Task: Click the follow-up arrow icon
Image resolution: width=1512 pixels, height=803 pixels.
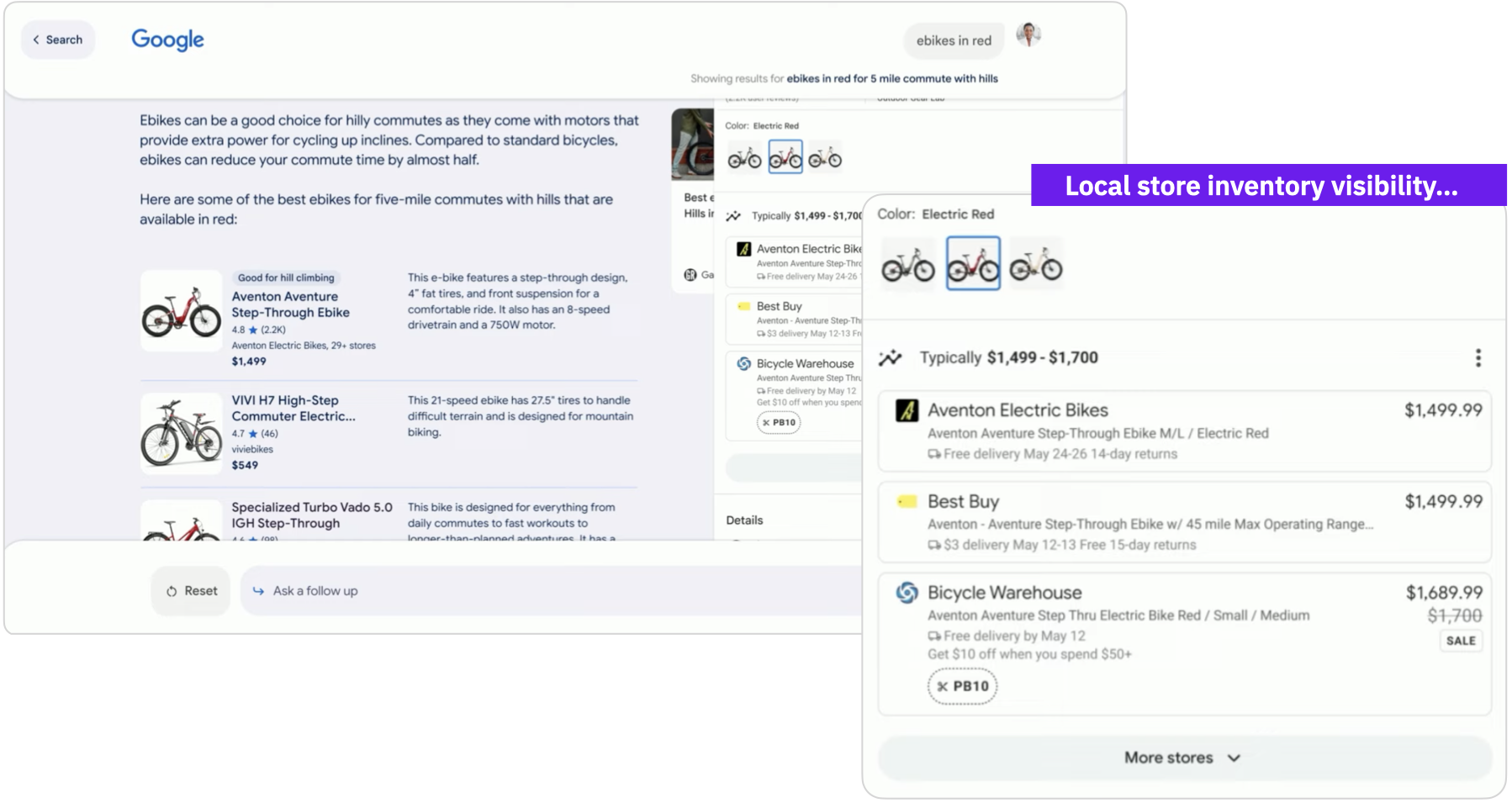Action: tap(258, 591)
